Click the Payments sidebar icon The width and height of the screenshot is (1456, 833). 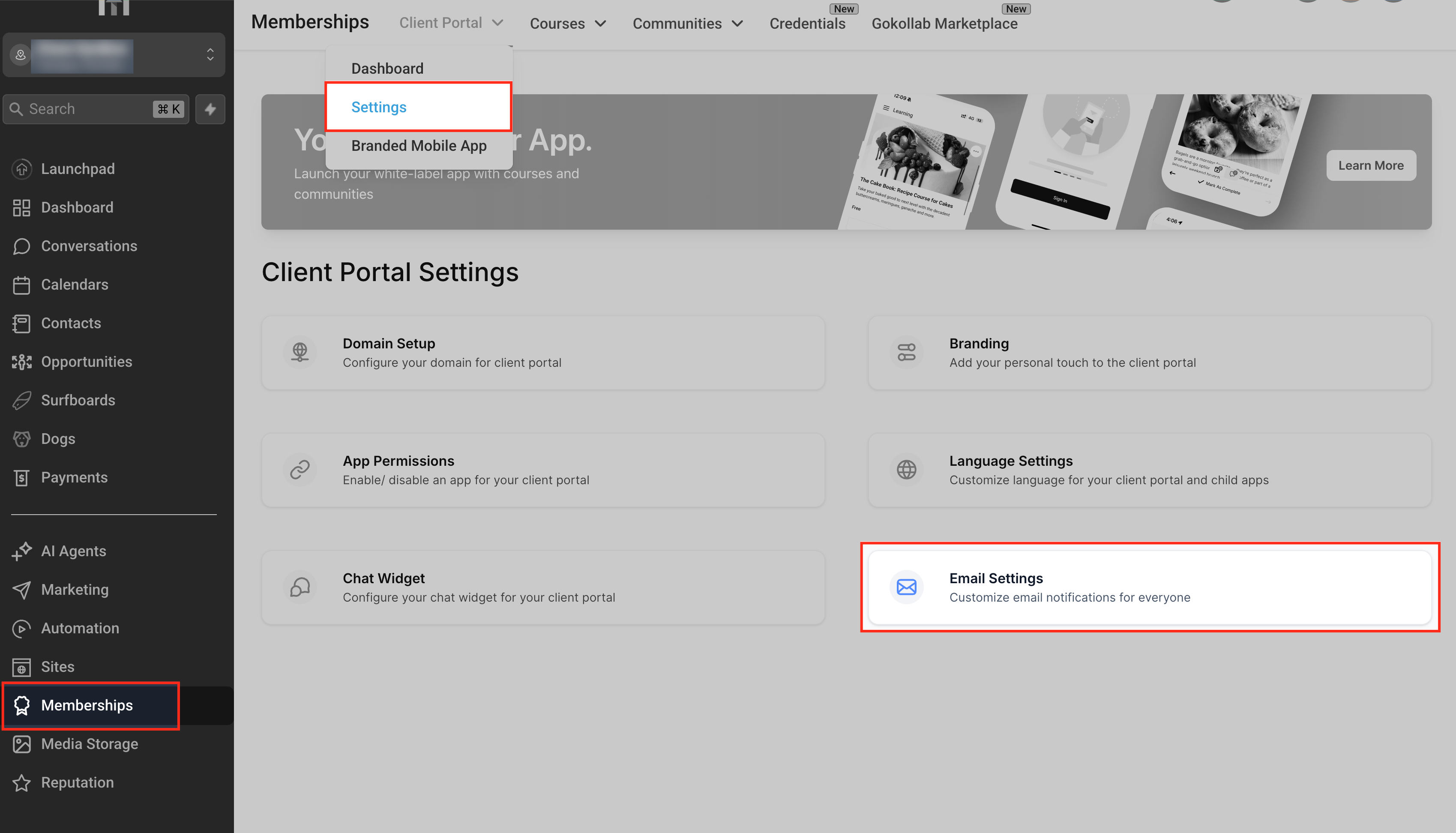(21, 478)
